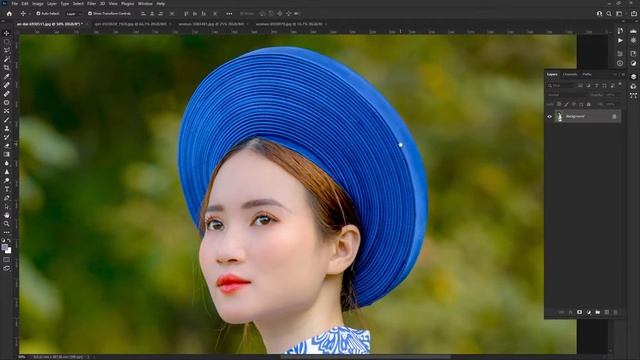Select the Hand tool

click(x=7, y=215)
